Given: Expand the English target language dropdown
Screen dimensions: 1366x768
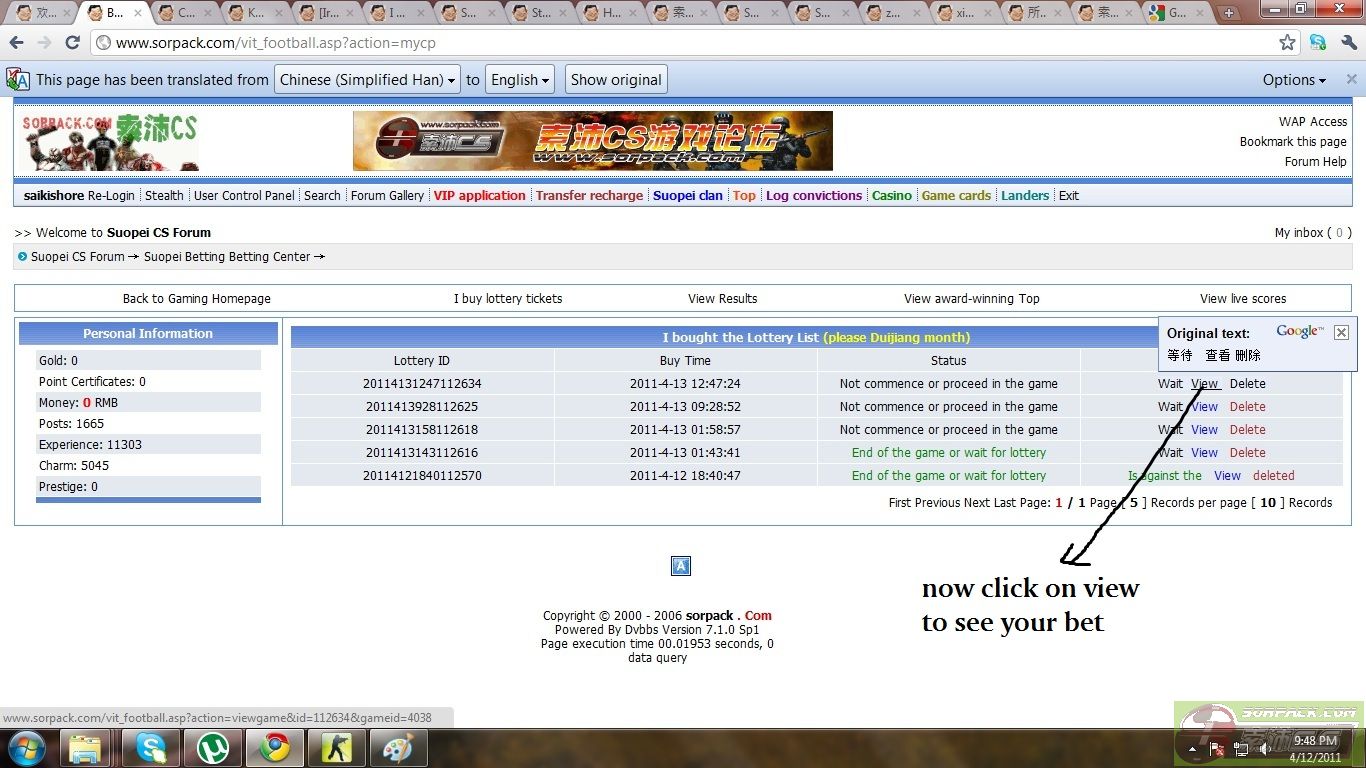Looking at the screenshot, I should pyautogui.click(x=520, y=80).
